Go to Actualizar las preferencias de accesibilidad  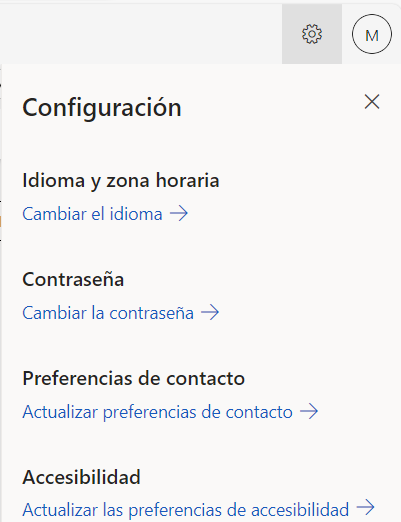click(186, 510)
